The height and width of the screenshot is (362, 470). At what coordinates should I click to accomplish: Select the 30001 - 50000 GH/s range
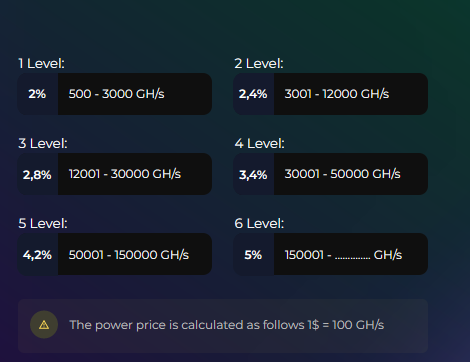[342, 174]
